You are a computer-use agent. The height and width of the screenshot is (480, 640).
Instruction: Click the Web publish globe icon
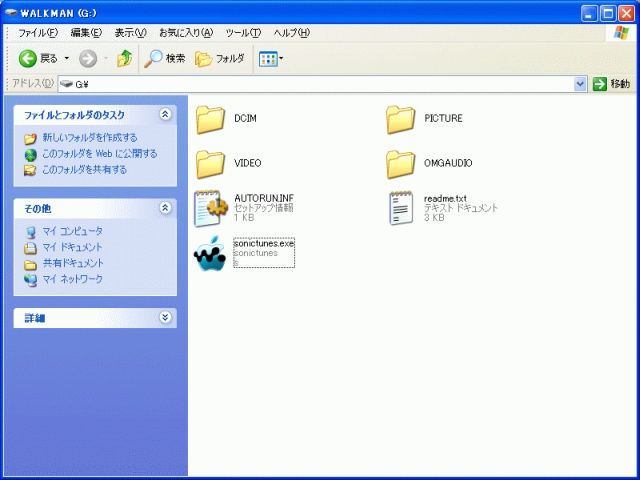click(31, 155)
